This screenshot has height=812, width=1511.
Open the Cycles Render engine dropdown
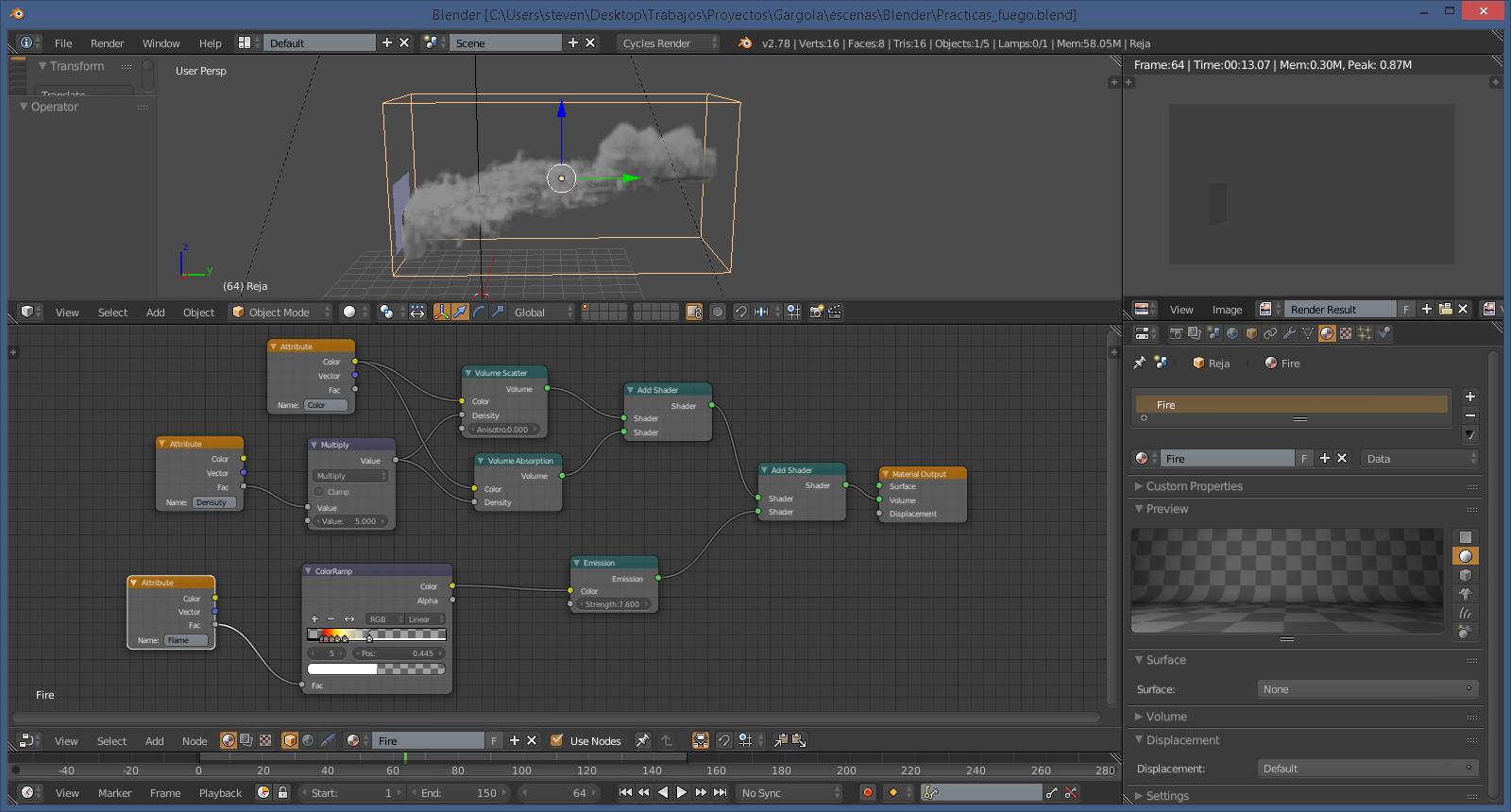(x=668, y=43)
